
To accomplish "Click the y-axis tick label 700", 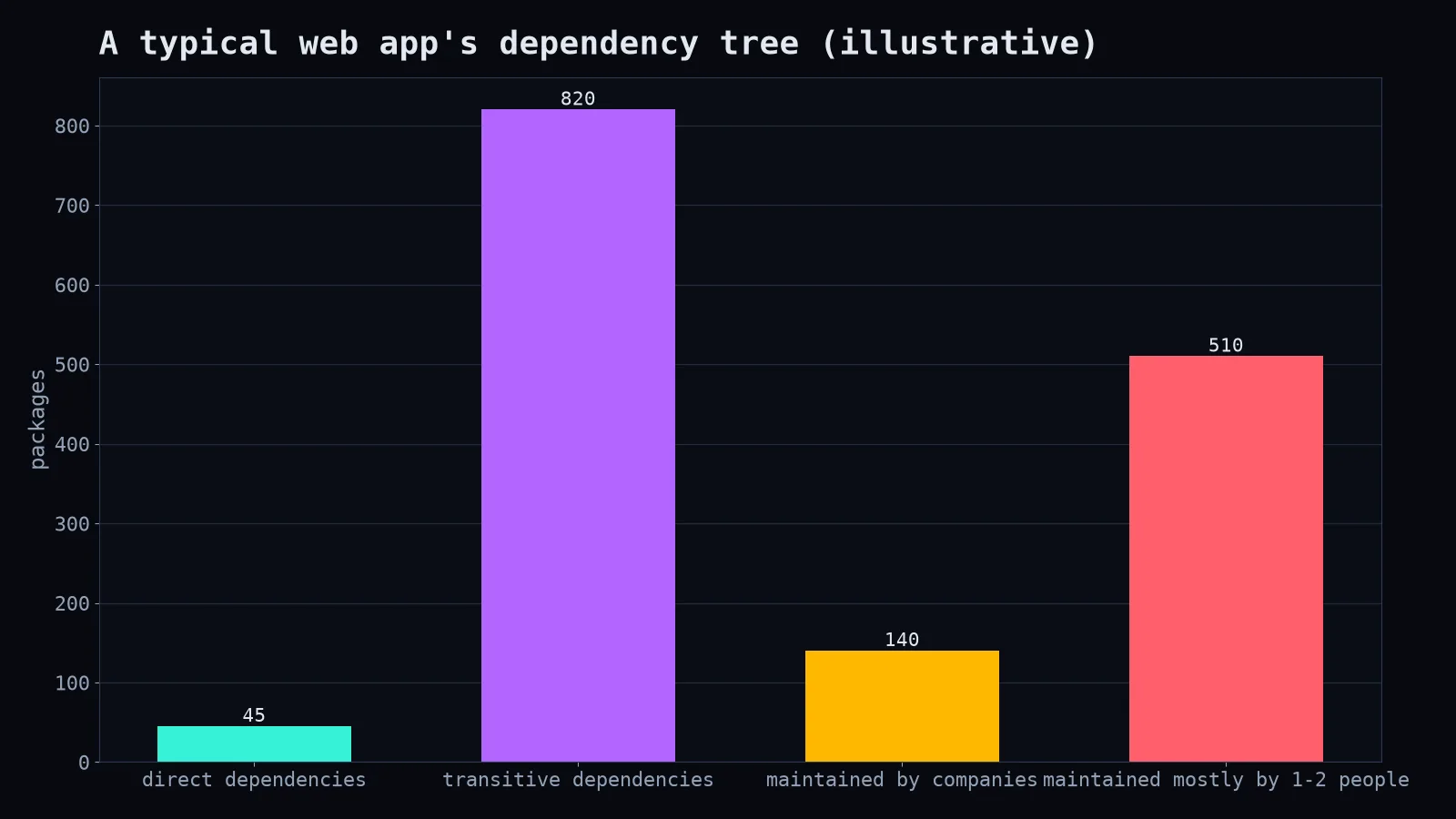I will point(72,206).
